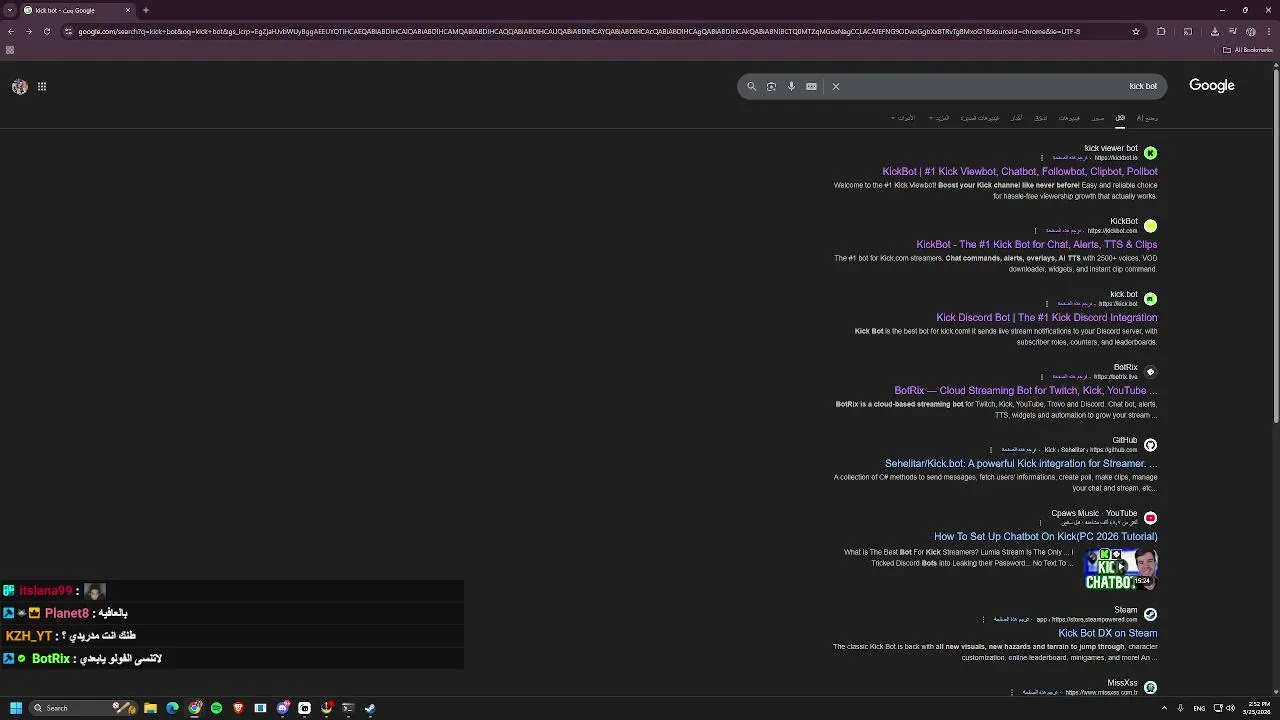Open File Explorer from the taskbar
Screen dimensions: 1280x720
tap(150, 708)
